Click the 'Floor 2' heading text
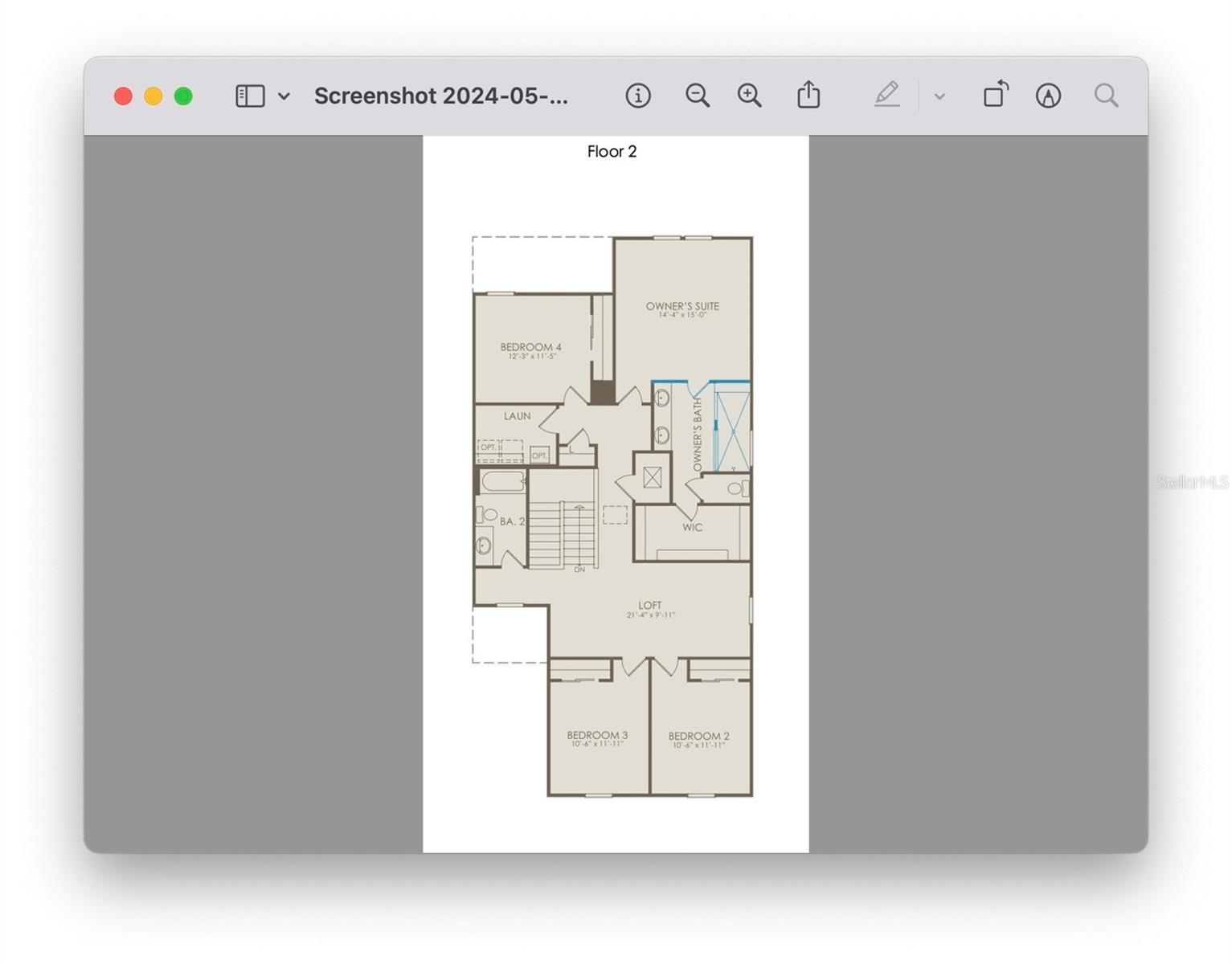Viewport: 1232px width, 964px height. pos(612,152)
